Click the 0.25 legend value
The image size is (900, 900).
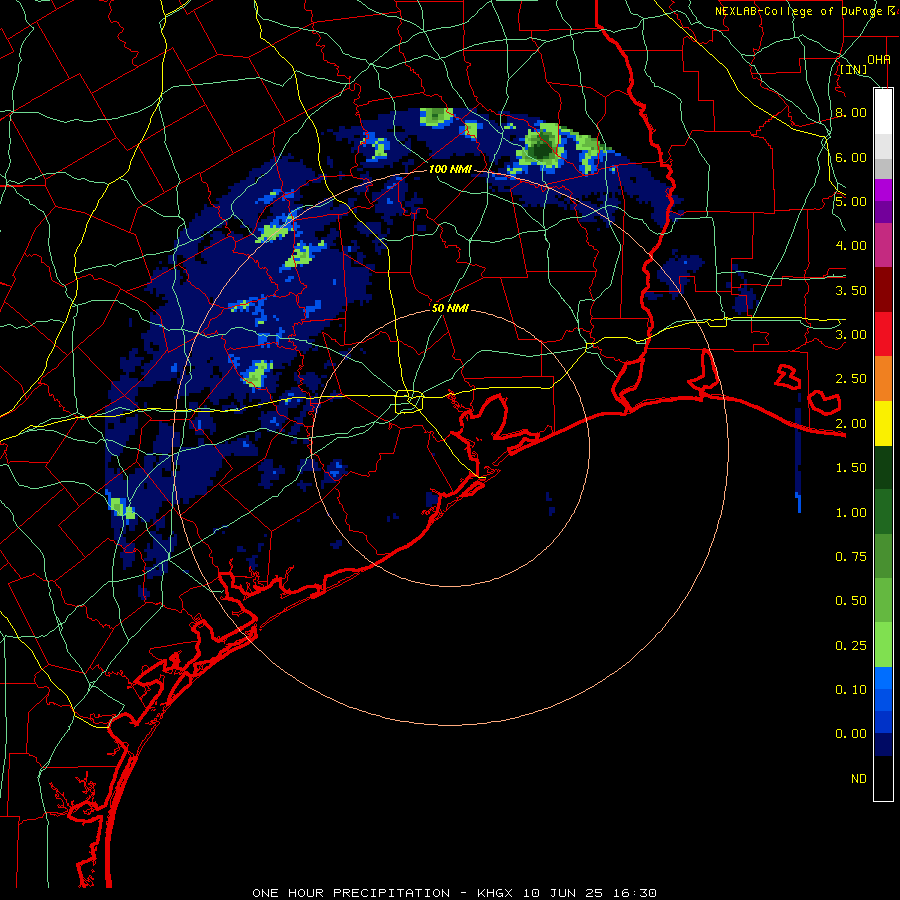(851, 646)
